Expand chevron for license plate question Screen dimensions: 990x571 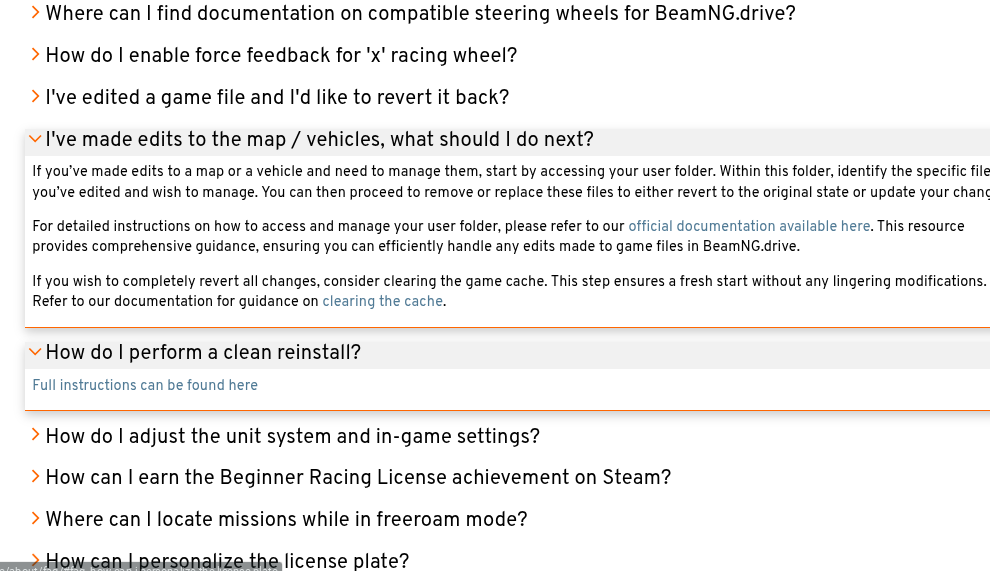[36, 560]
